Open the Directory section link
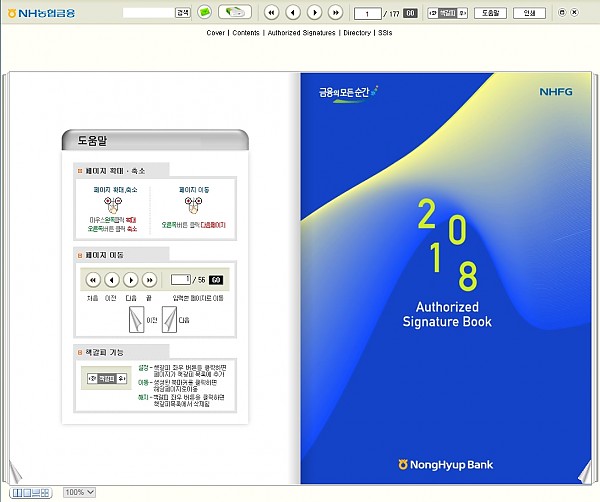This screenshot has width=600, height=502. click(x=357, y=33)
